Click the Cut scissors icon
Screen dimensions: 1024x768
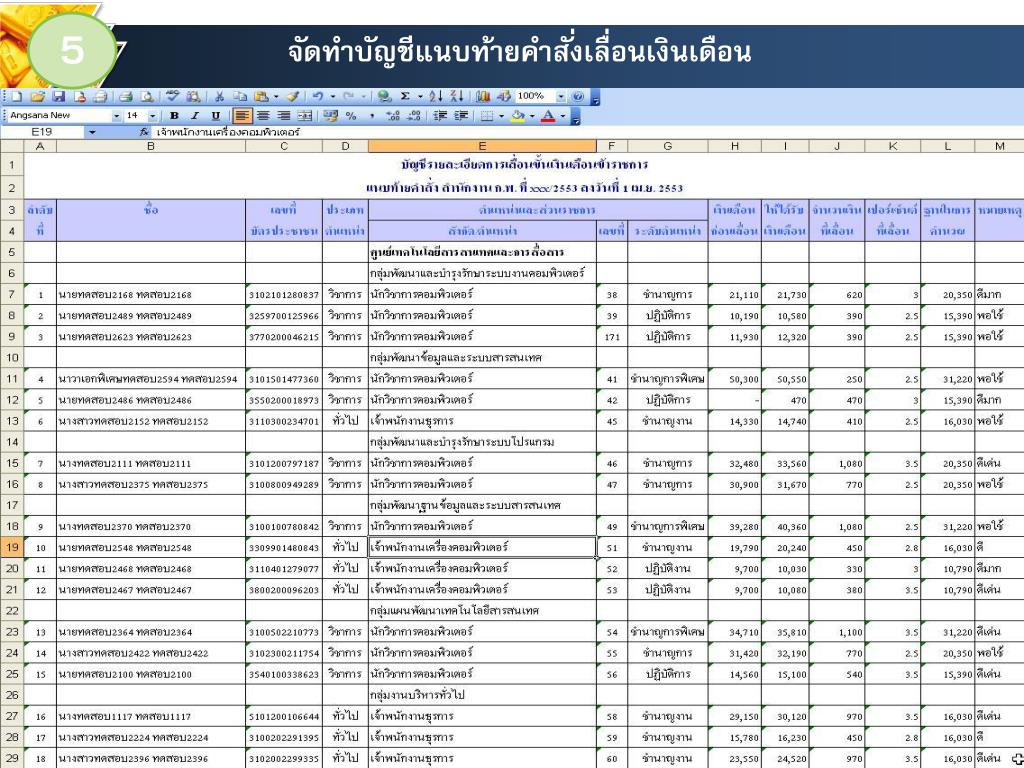(x=219, y=97)
